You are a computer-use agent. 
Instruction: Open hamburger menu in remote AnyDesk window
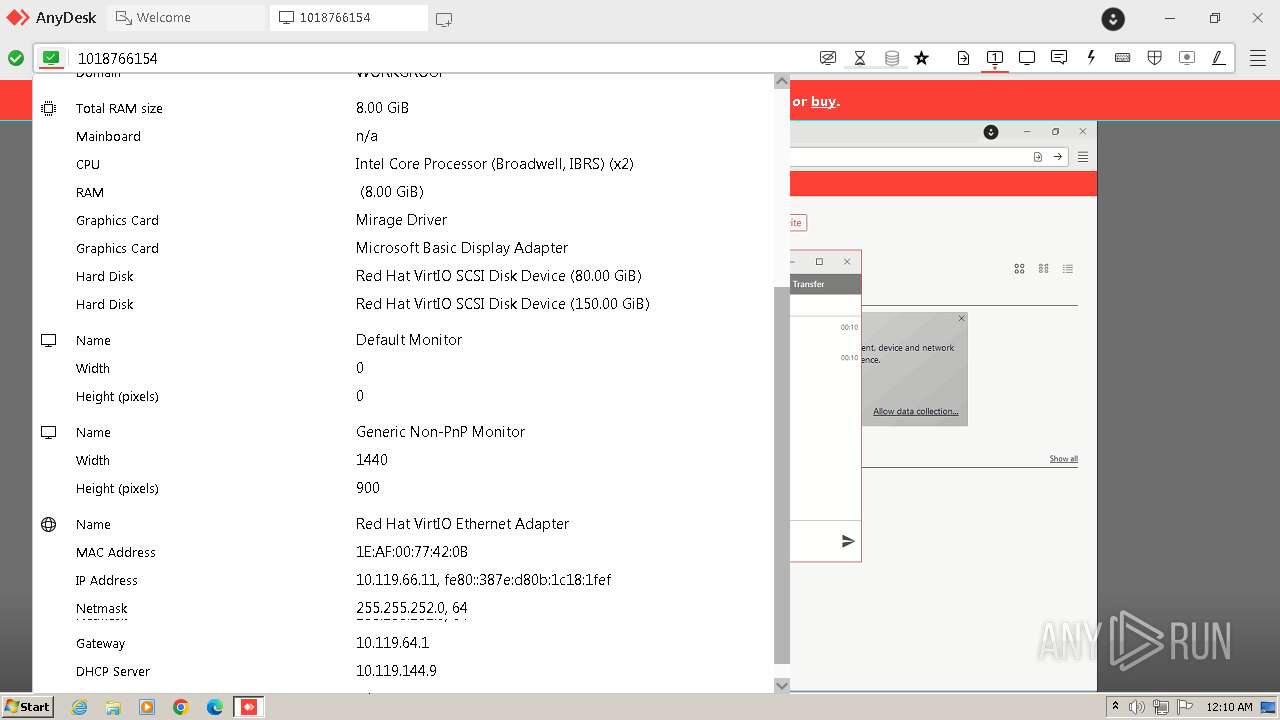click(x=1082, y=157)
